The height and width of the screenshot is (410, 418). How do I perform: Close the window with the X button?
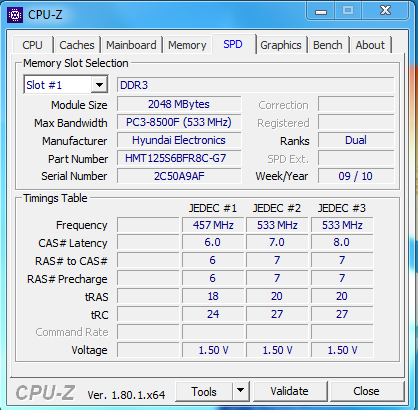coord(386,10)
